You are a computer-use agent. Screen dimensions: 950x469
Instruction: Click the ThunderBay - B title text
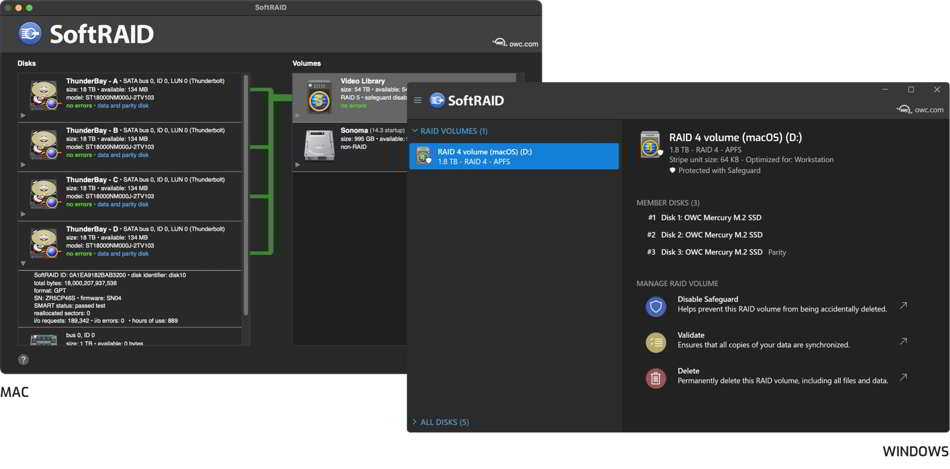coord(92,130)
